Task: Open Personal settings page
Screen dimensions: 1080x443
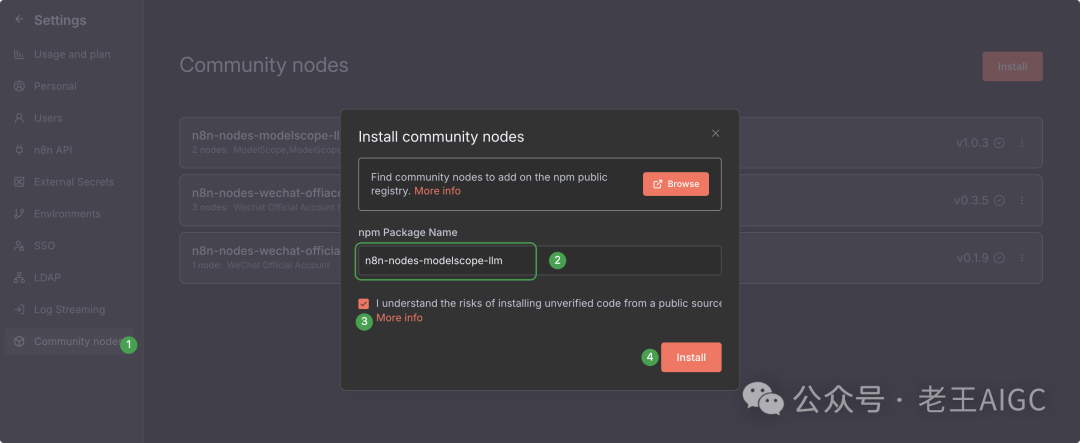Action: pyautogui.click(x=55, y=86)
